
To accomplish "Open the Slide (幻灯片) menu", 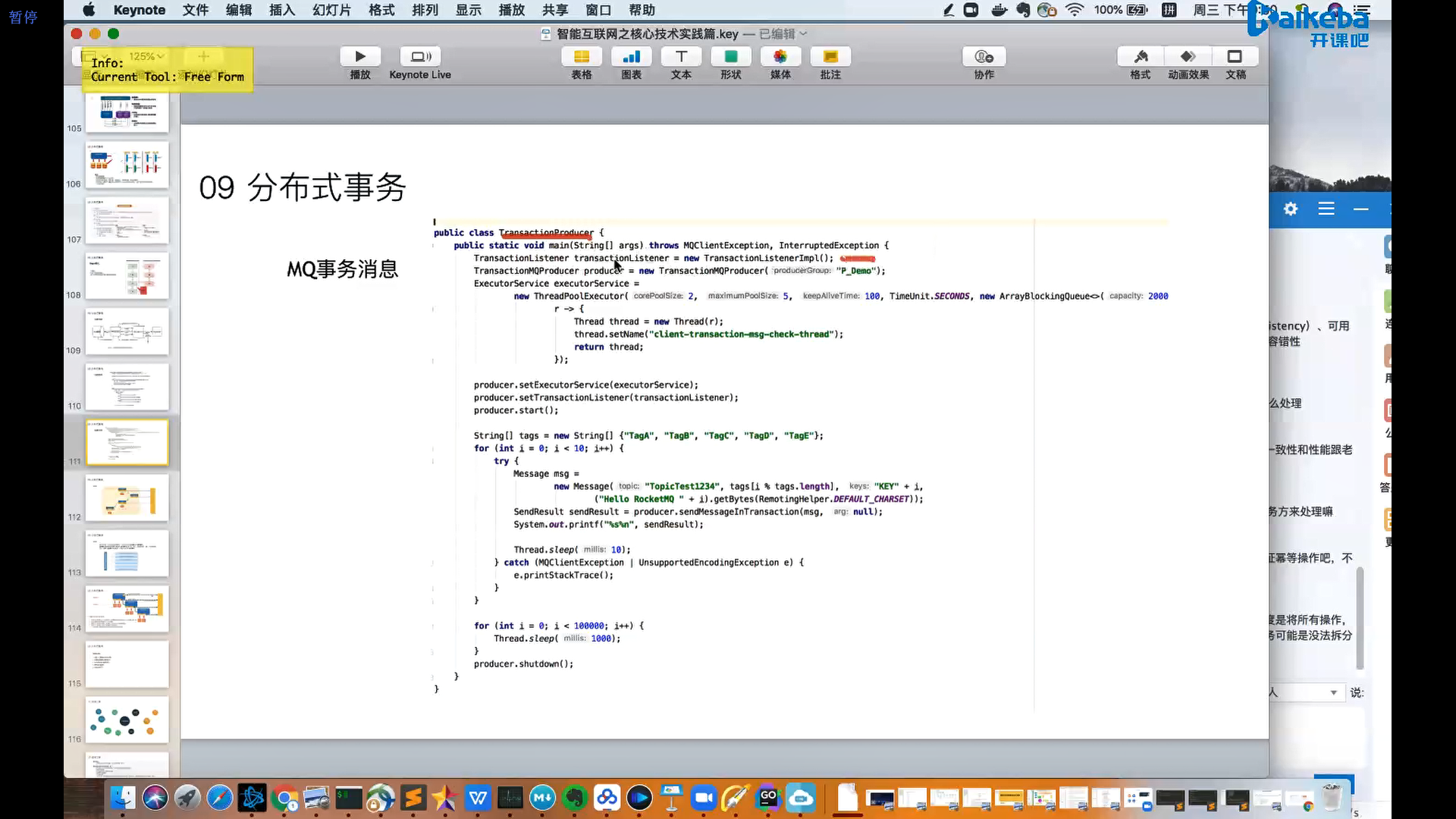I will (x=331, y=10).
